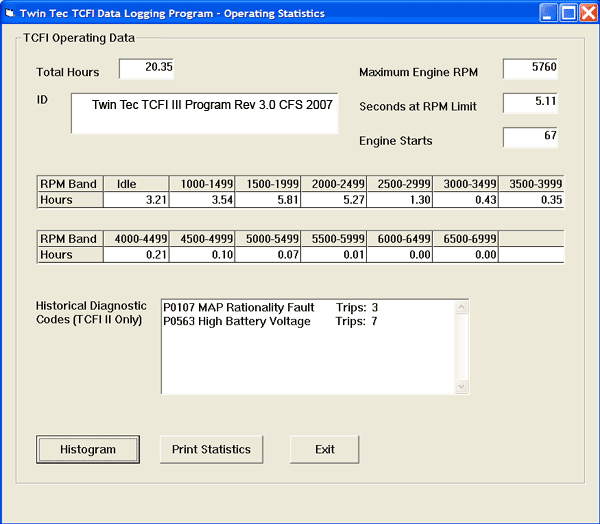Click the Print Statistics button

click(211, 450)
